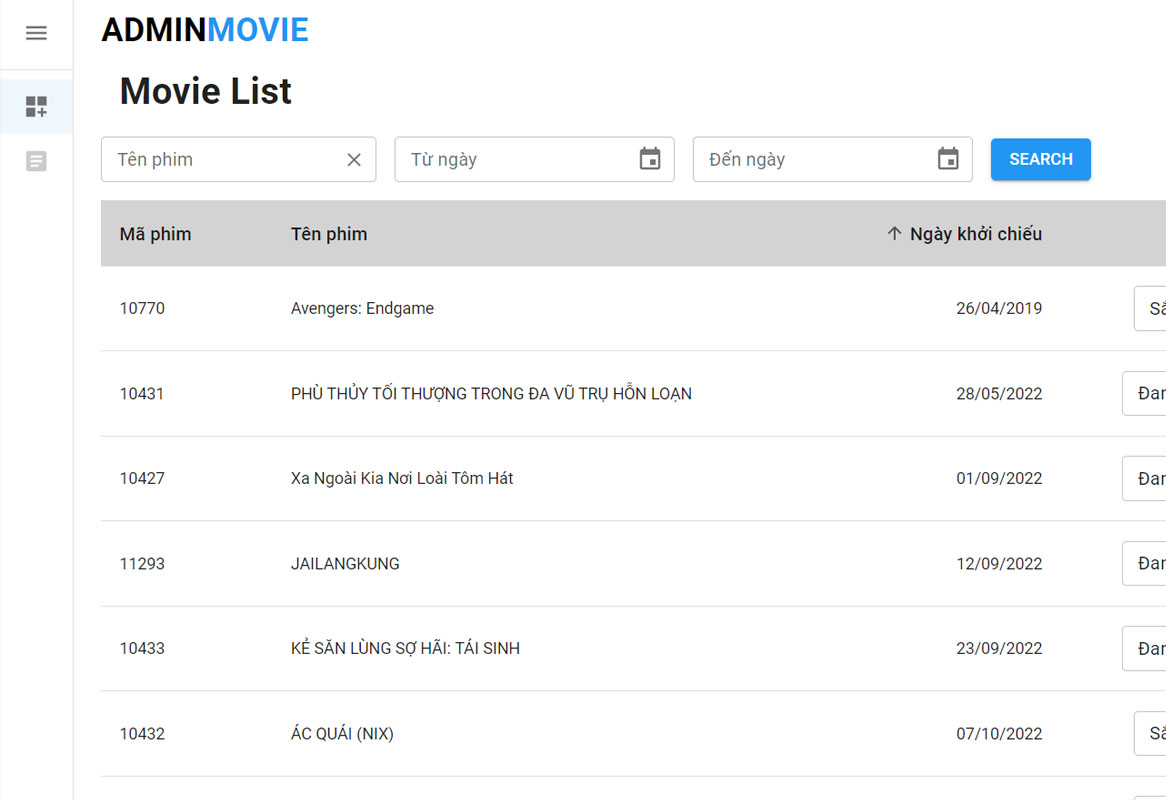
Task: Open the hamburger navigation menu
Action: pyautogui.click(x=36, y=32)
